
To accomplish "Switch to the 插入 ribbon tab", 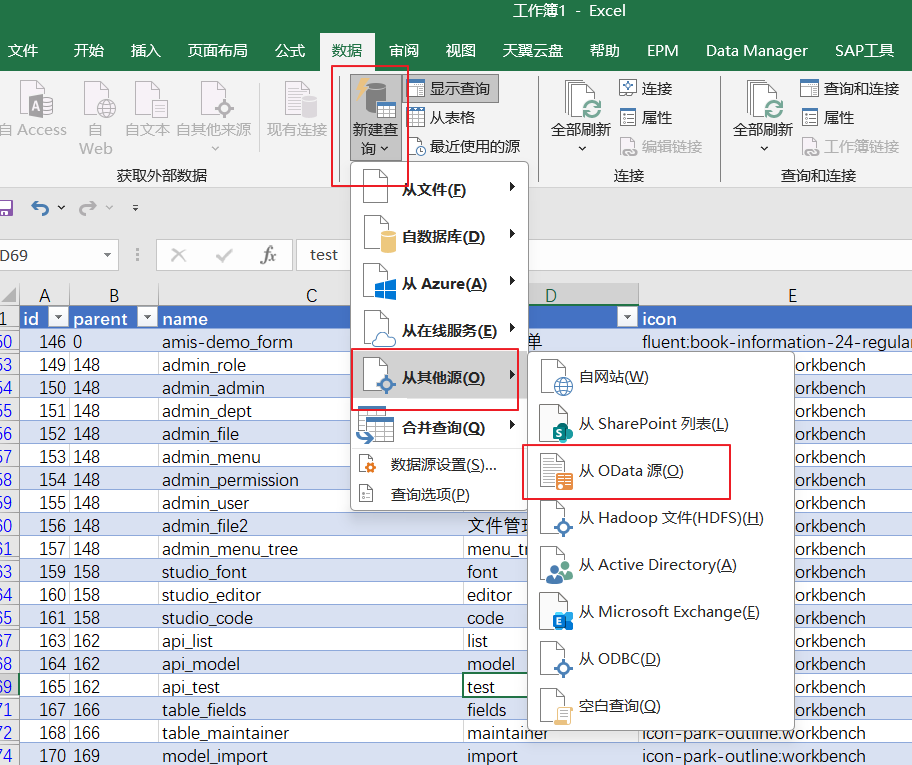I will (146, 51).
